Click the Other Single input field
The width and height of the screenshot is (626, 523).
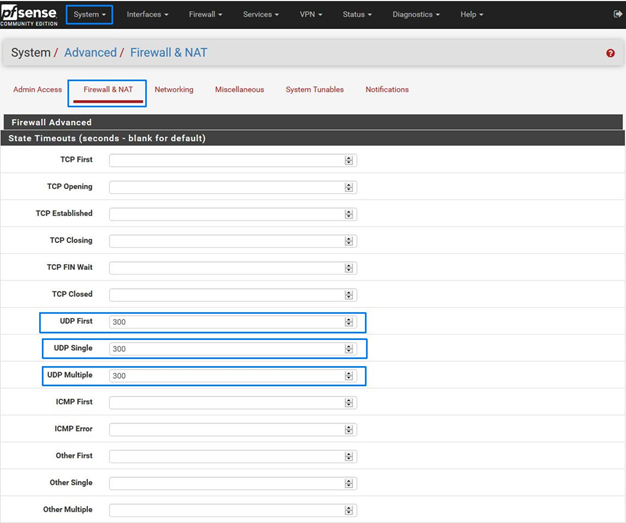(233, 483)
